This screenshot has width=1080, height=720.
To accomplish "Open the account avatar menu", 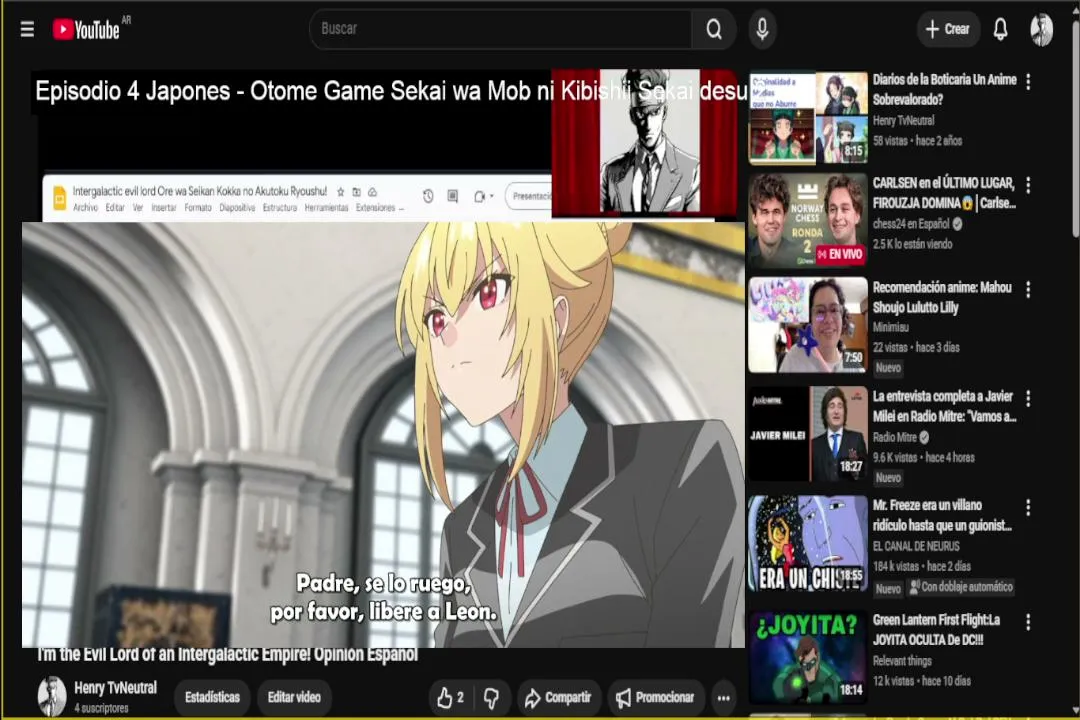I will (1041, 30).
